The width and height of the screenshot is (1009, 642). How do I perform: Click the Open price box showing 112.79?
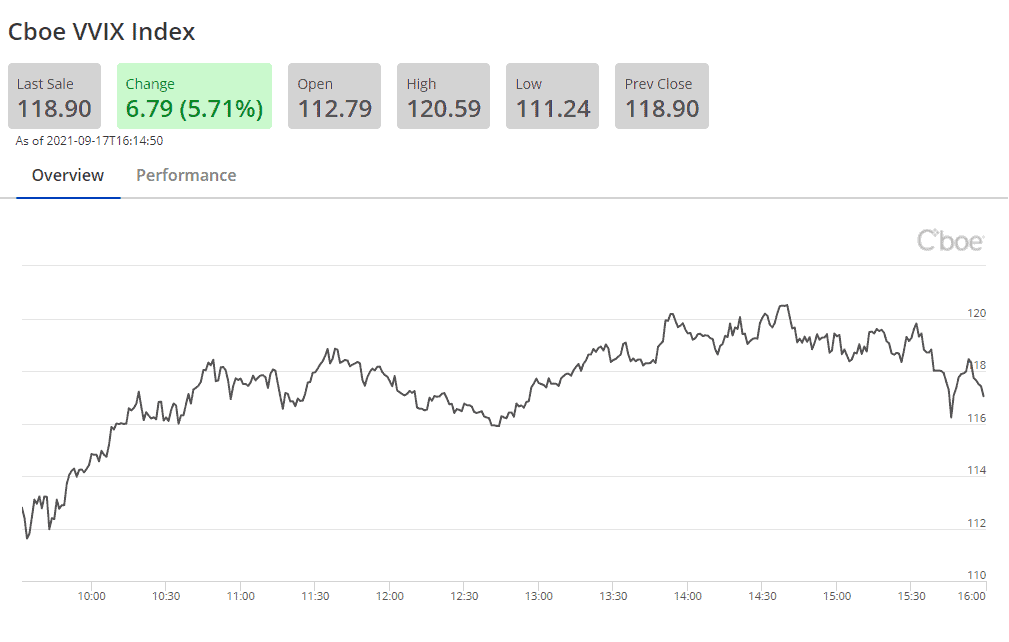[x=334, y=95]
